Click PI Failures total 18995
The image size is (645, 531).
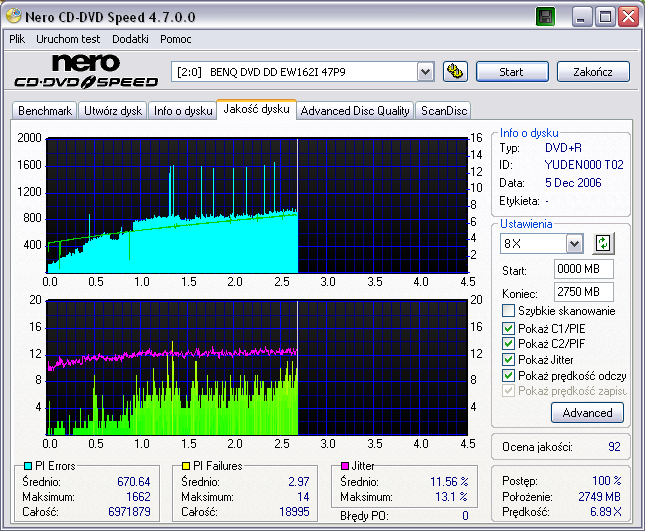click(x=294, y=512)
